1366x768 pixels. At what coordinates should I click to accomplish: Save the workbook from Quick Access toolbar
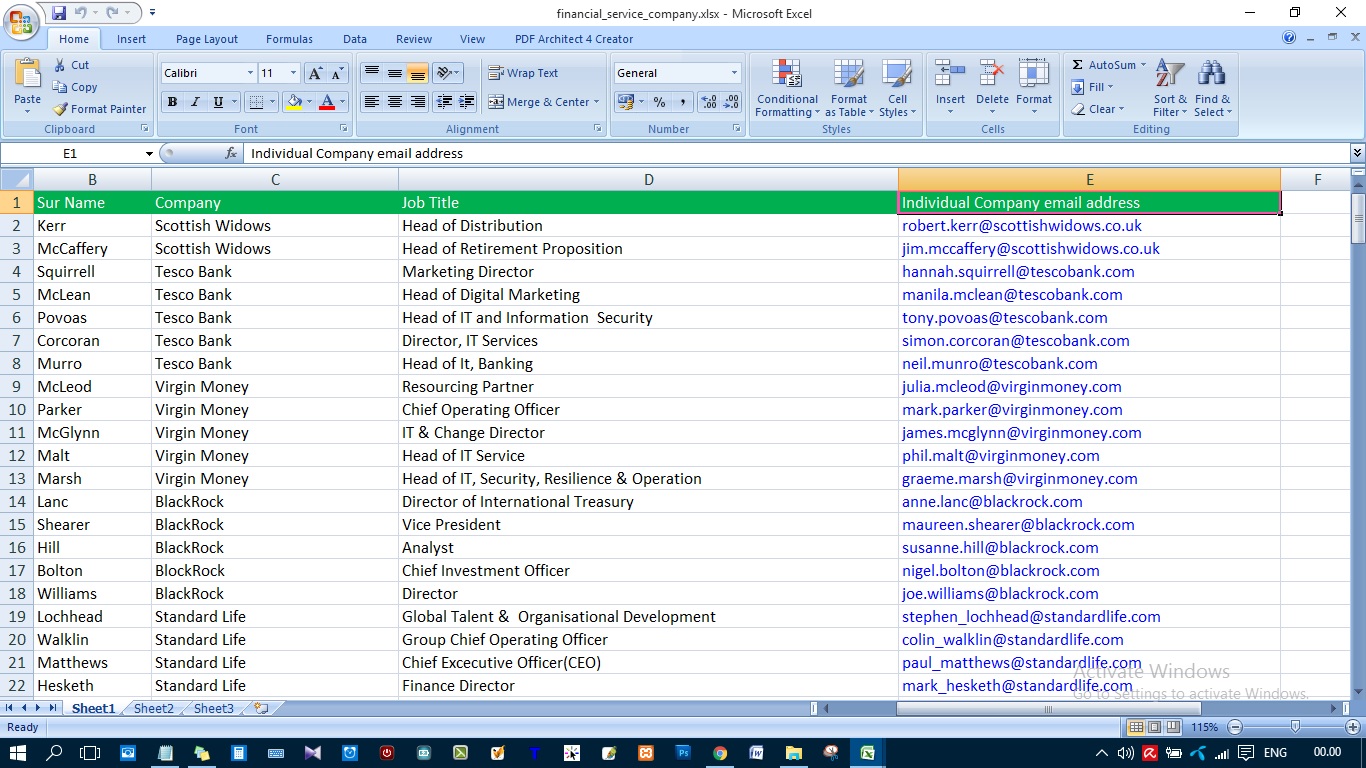coord(59,13)
